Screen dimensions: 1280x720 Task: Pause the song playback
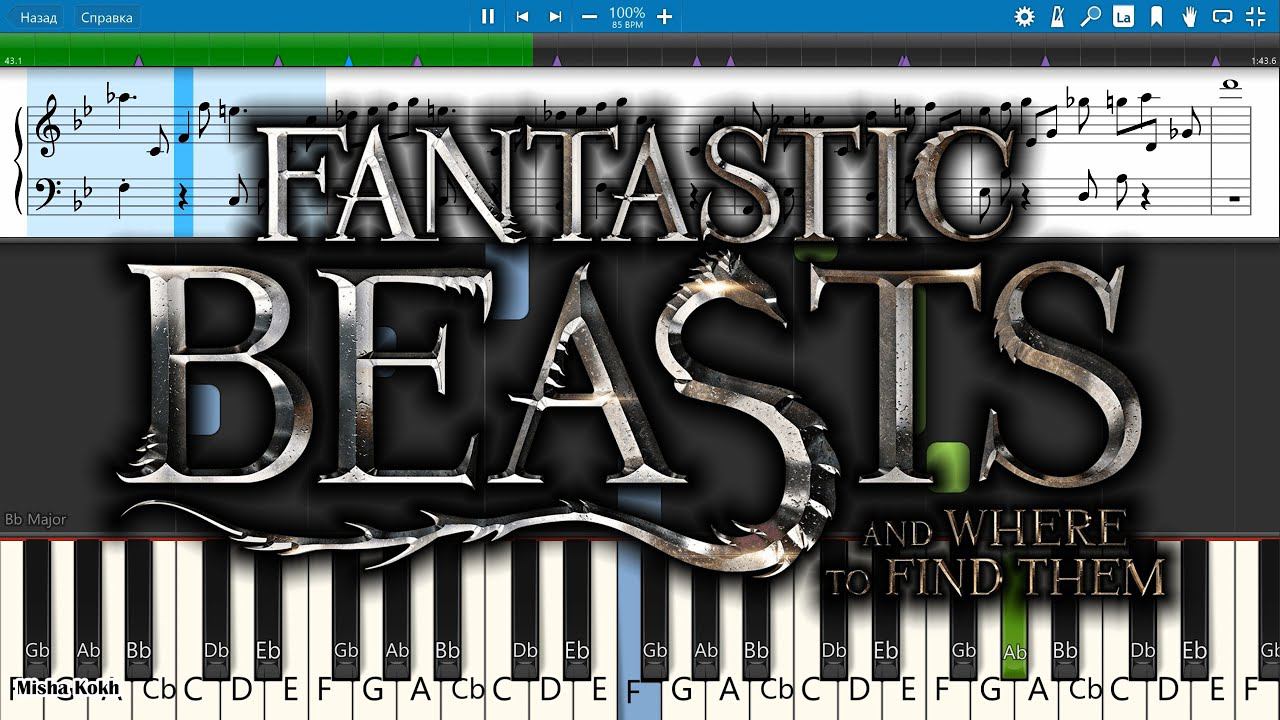pos(488,16)
